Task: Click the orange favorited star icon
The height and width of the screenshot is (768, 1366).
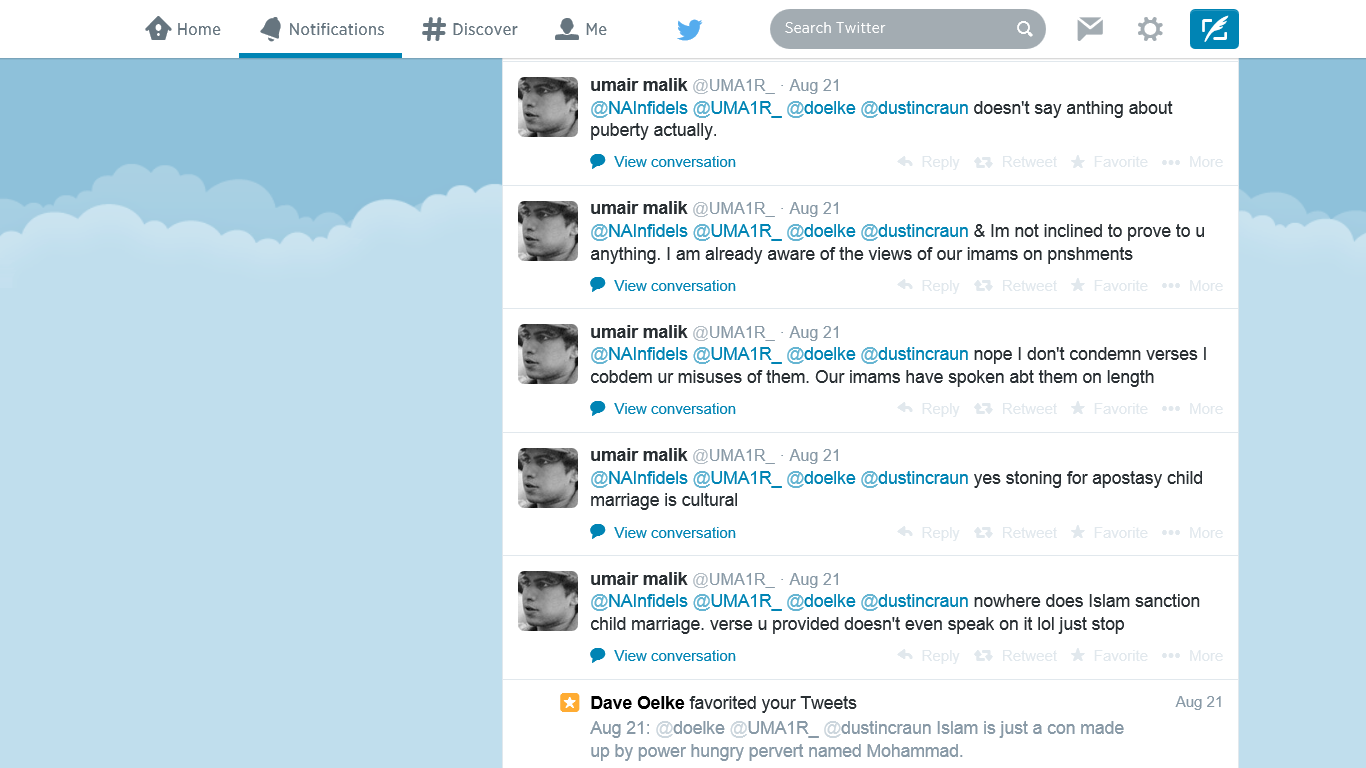Action: 569,703
